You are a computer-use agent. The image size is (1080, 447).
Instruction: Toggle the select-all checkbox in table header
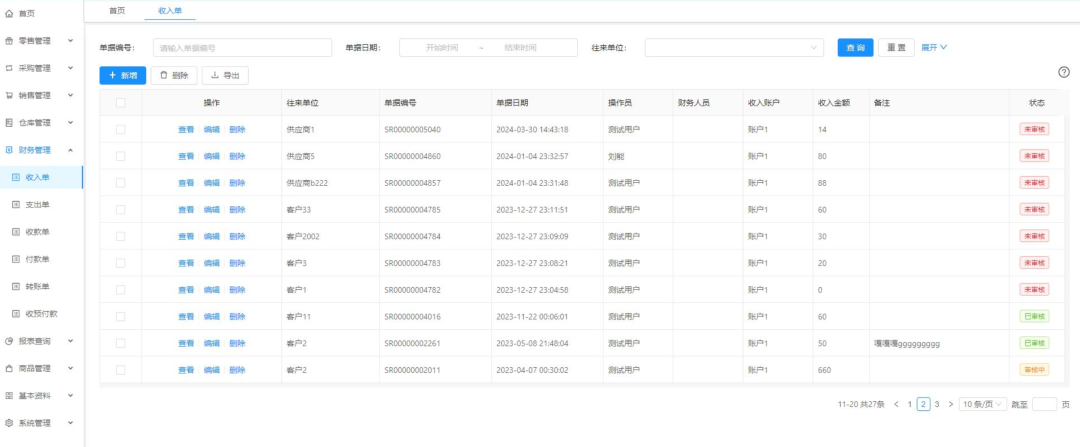[120, 103]
